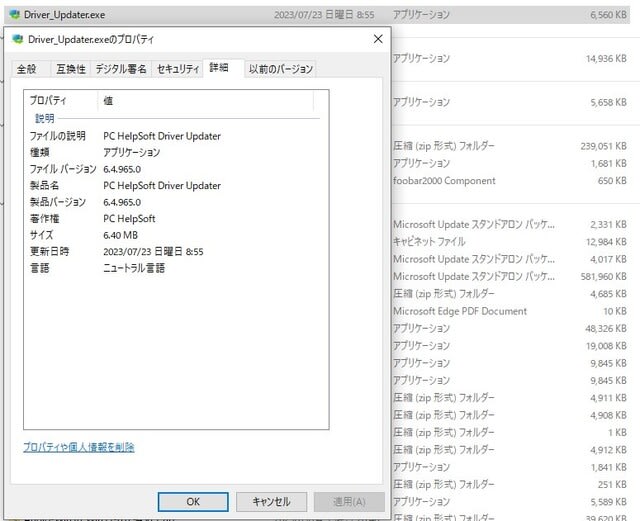Click the Driver_Updater.exe file icon in Explorer

tap(14, 15)
